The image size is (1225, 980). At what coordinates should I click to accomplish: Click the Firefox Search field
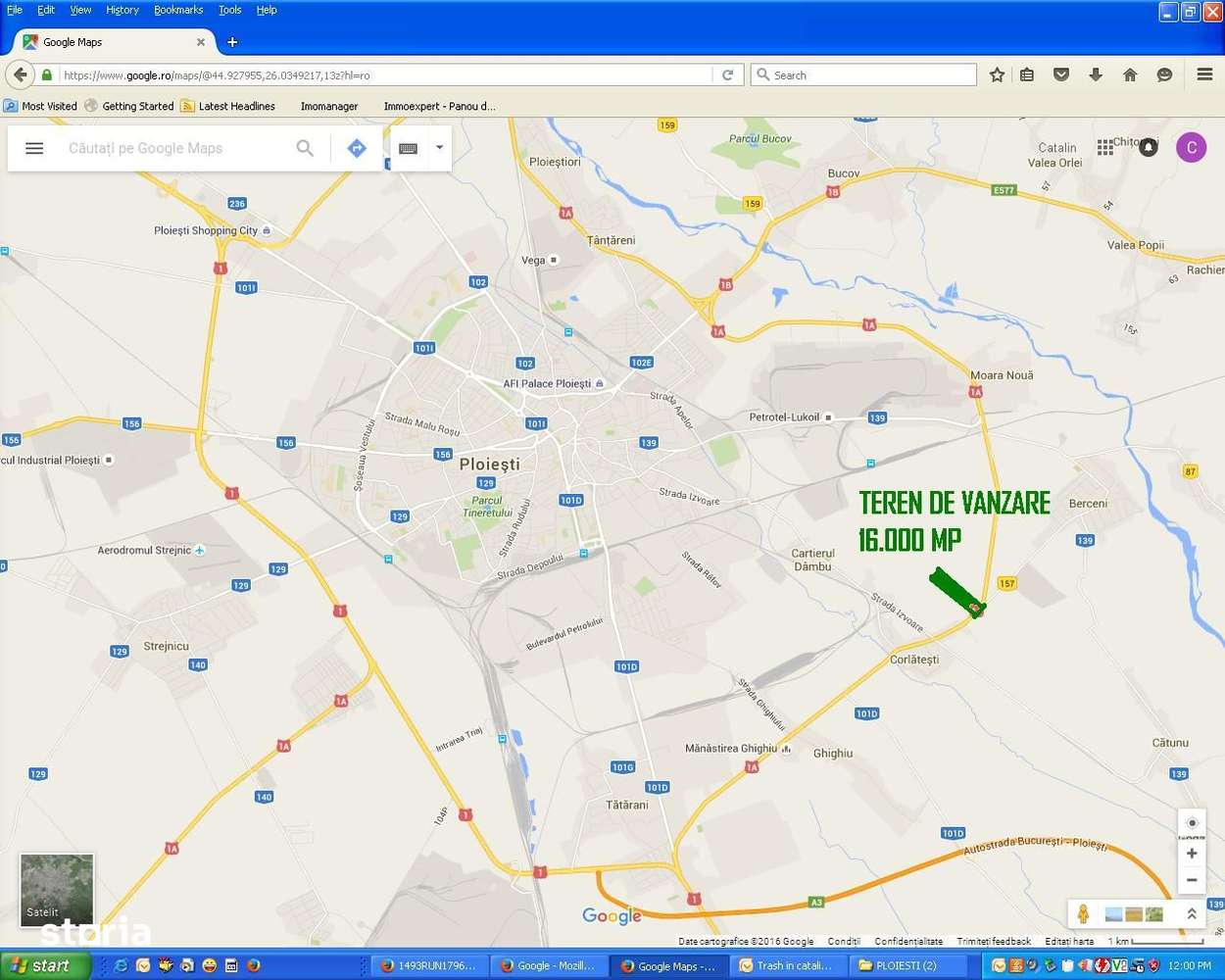(864, 74)
